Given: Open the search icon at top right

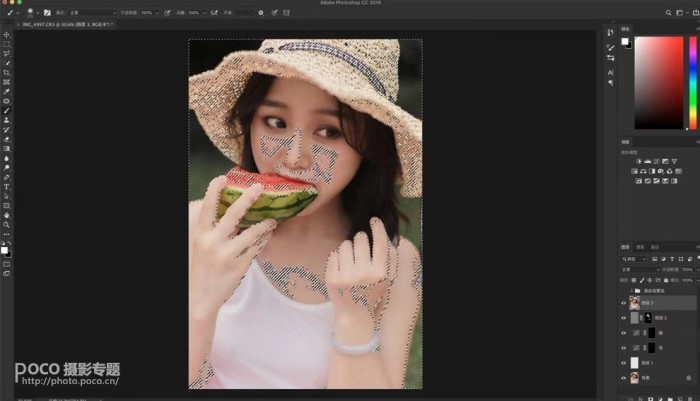Looking at the screenshot, I should 668,13.
